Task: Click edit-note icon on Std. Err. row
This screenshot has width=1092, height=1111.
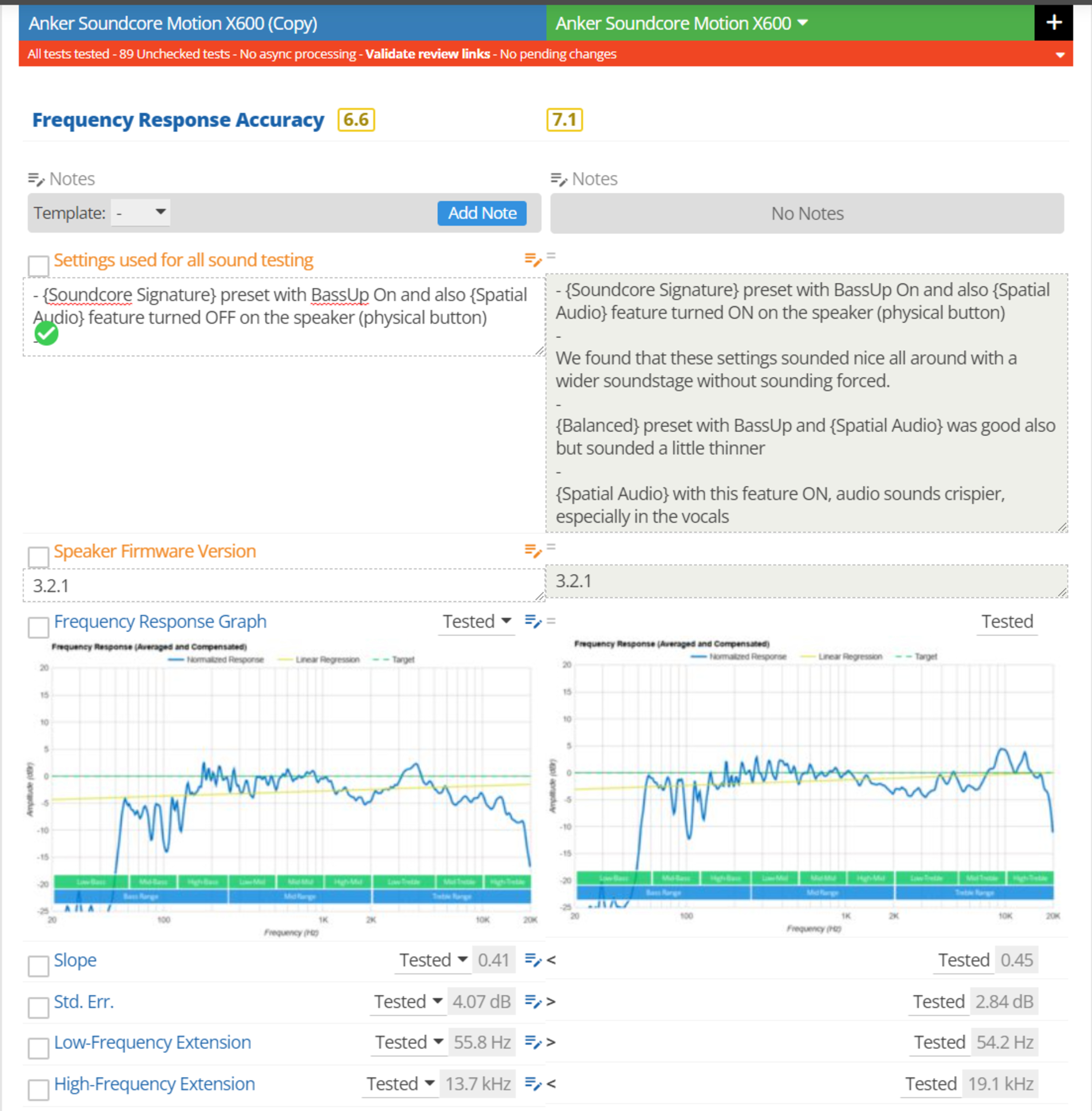Action: tap(532, 1001)
